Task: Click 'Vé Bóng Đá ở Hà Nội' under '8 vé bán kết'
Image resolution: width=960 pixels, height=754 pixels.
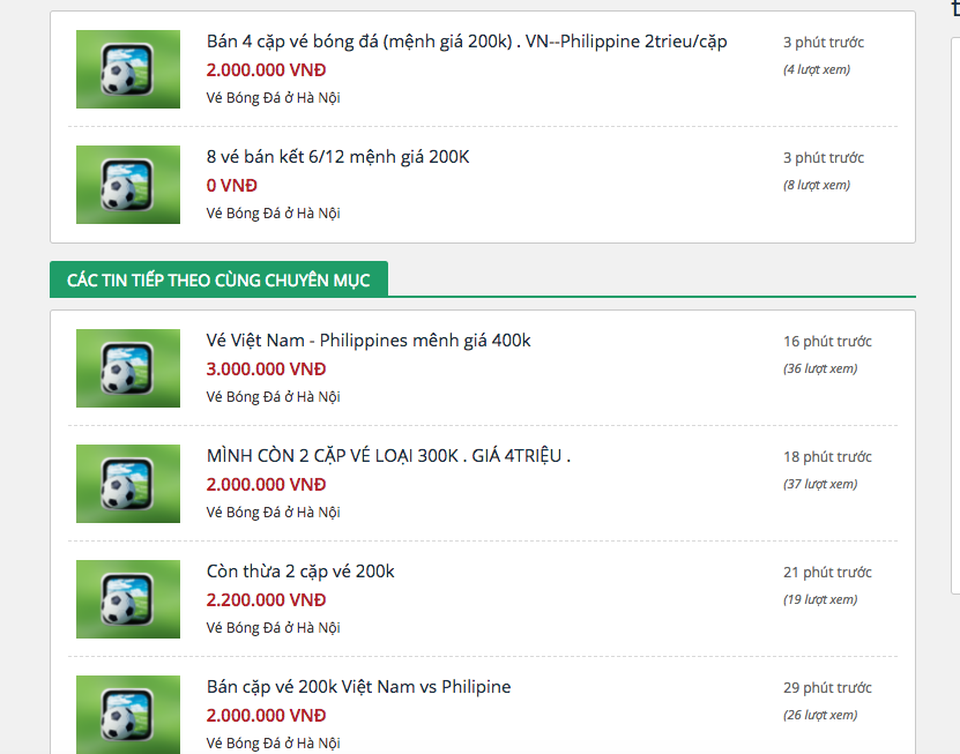Action: [x=273, y=213]
